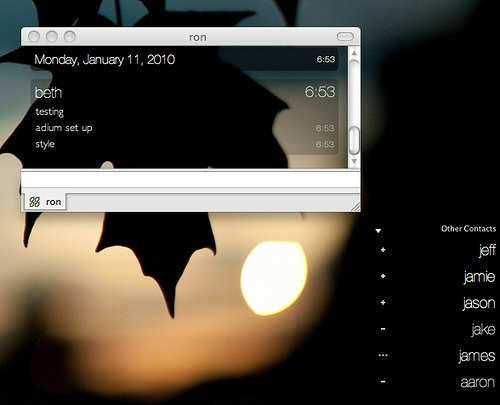The width and height of the screenshot is (500, 405).
Task: Click the large 6:53 timestamp by beth
Action: pos(320,92)
